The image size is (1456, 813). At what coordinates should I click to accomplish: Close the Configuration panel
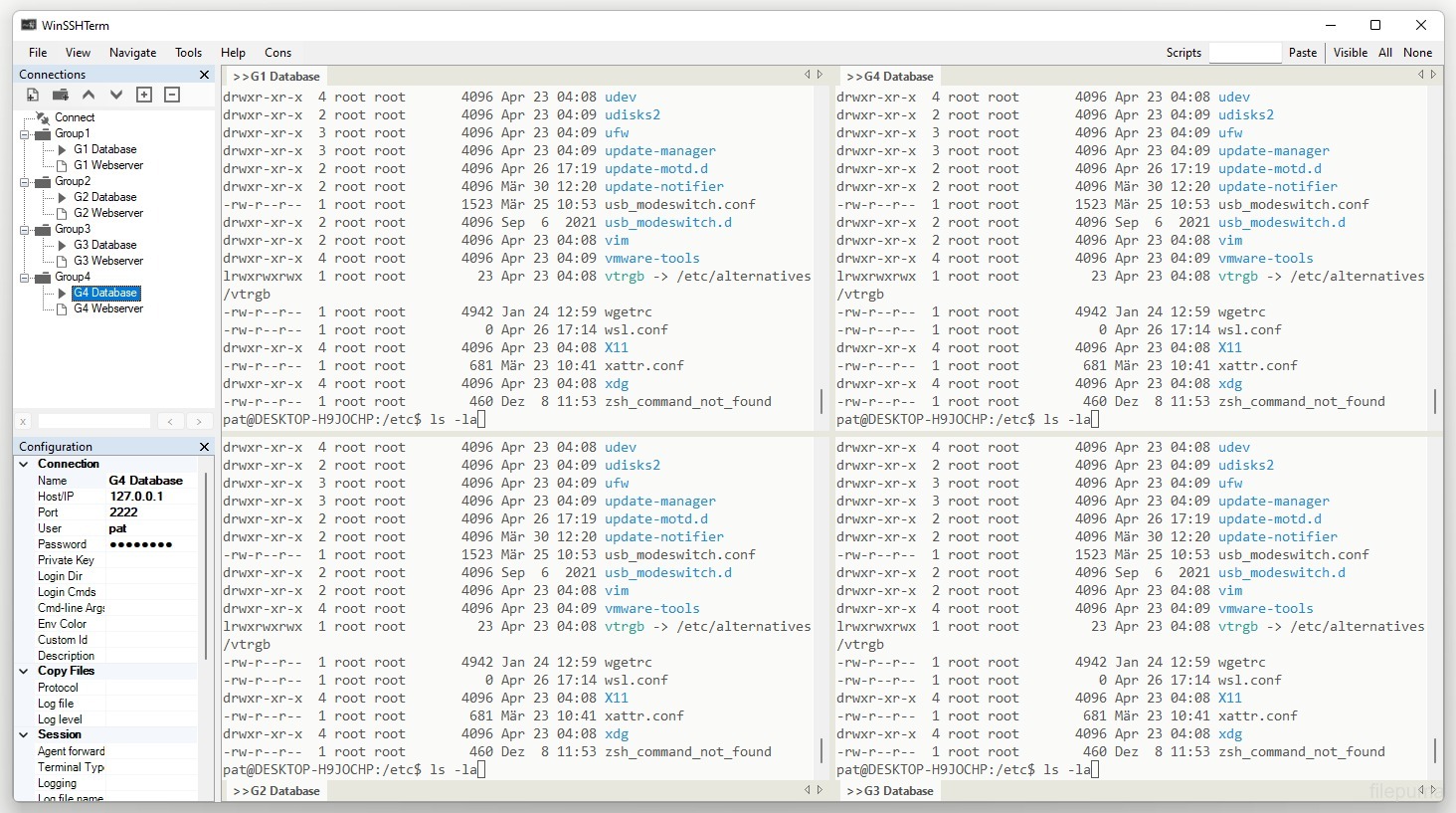click(204, 447)
